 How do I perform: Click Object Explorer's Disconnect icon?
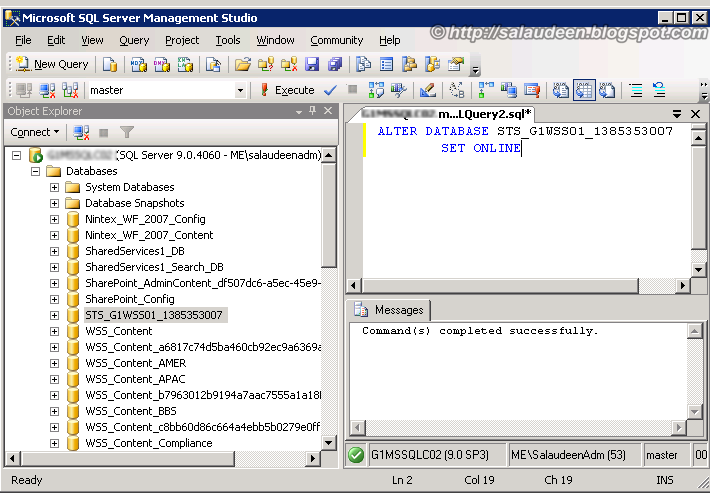(x=81, y=132)
